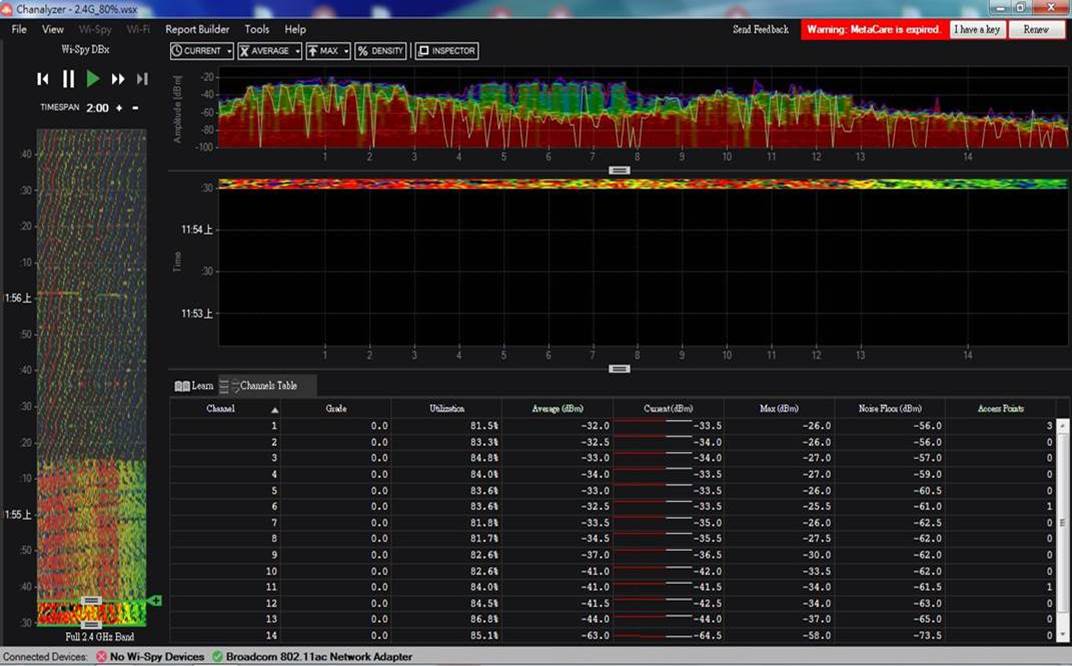Click the Broadcom 802.11ac Network Adapter label
This screenshot has height=666, width=1072.
pos(319,656)
